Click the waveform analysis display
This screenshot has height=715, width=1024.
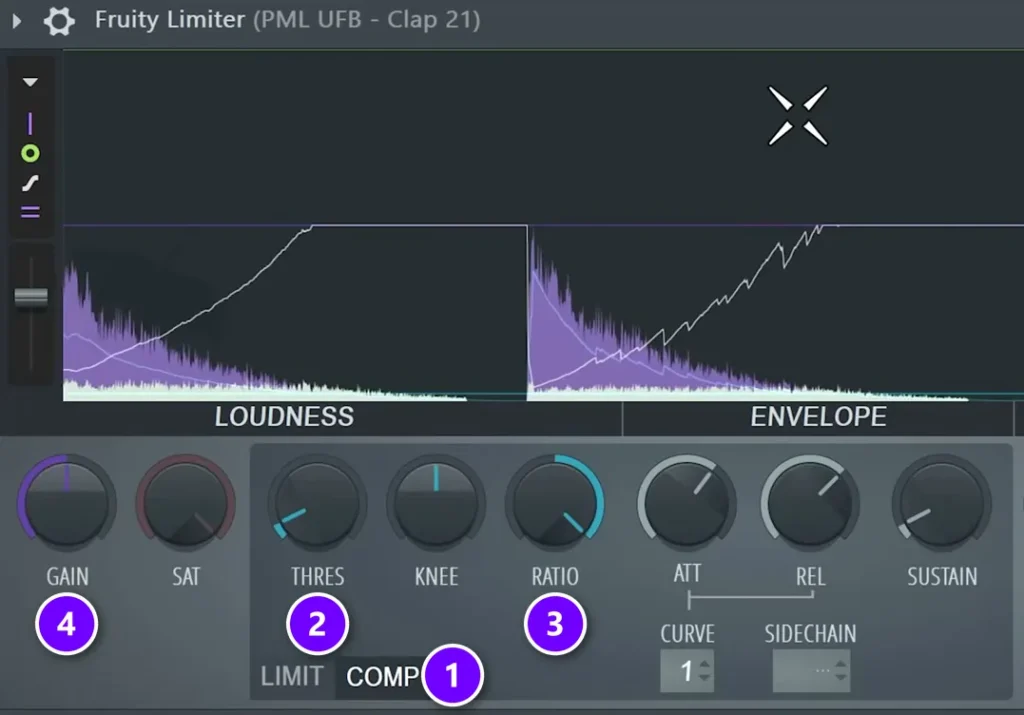[543, 226]
